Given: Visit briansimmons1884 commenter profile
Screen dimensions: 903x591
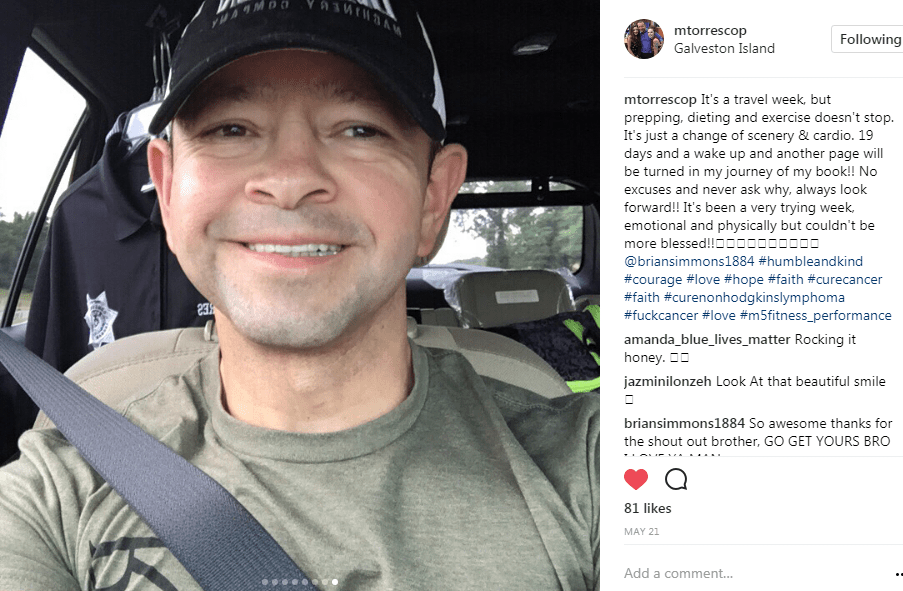Looking at the screenshot, I should [x=684, y=423].
